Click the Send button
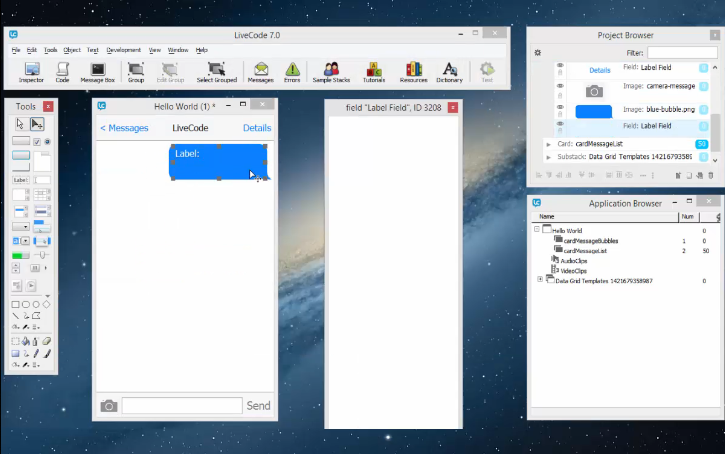The image size is (725, 454). [x=258, y=405]
